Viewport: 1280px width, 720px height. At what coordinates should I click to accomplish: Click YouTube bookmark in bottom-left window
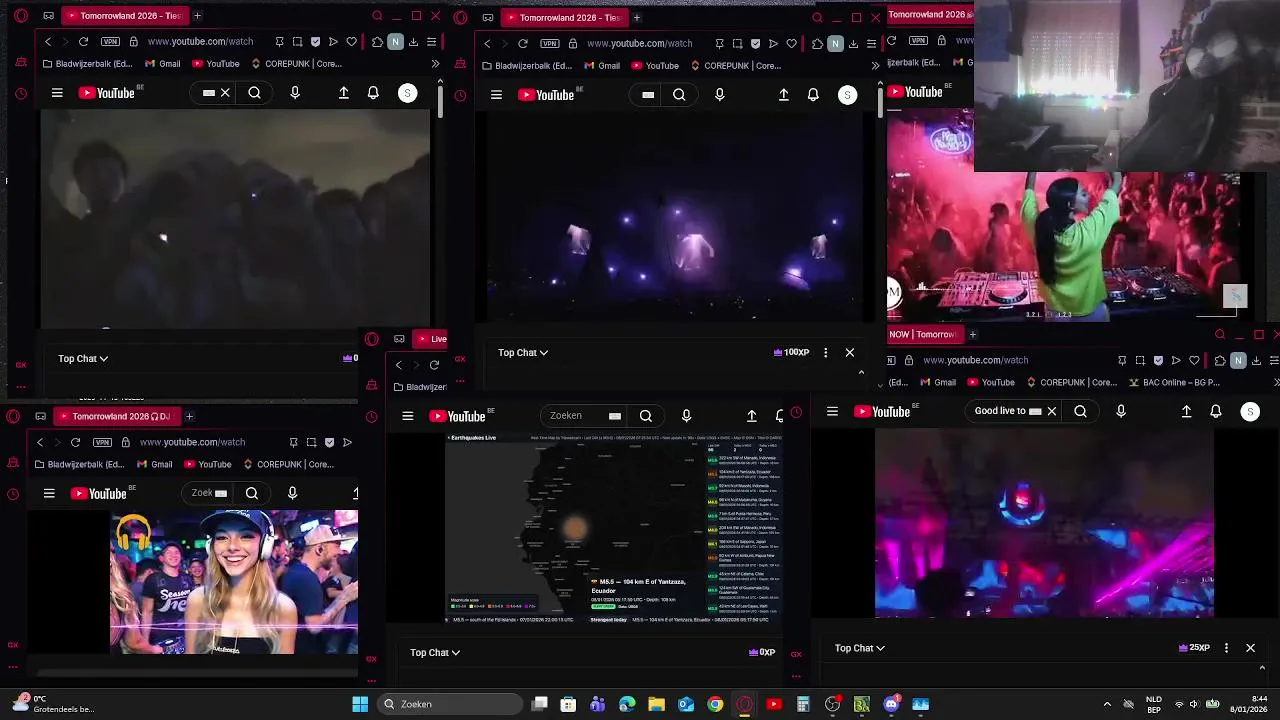click(x=207, y=464)
